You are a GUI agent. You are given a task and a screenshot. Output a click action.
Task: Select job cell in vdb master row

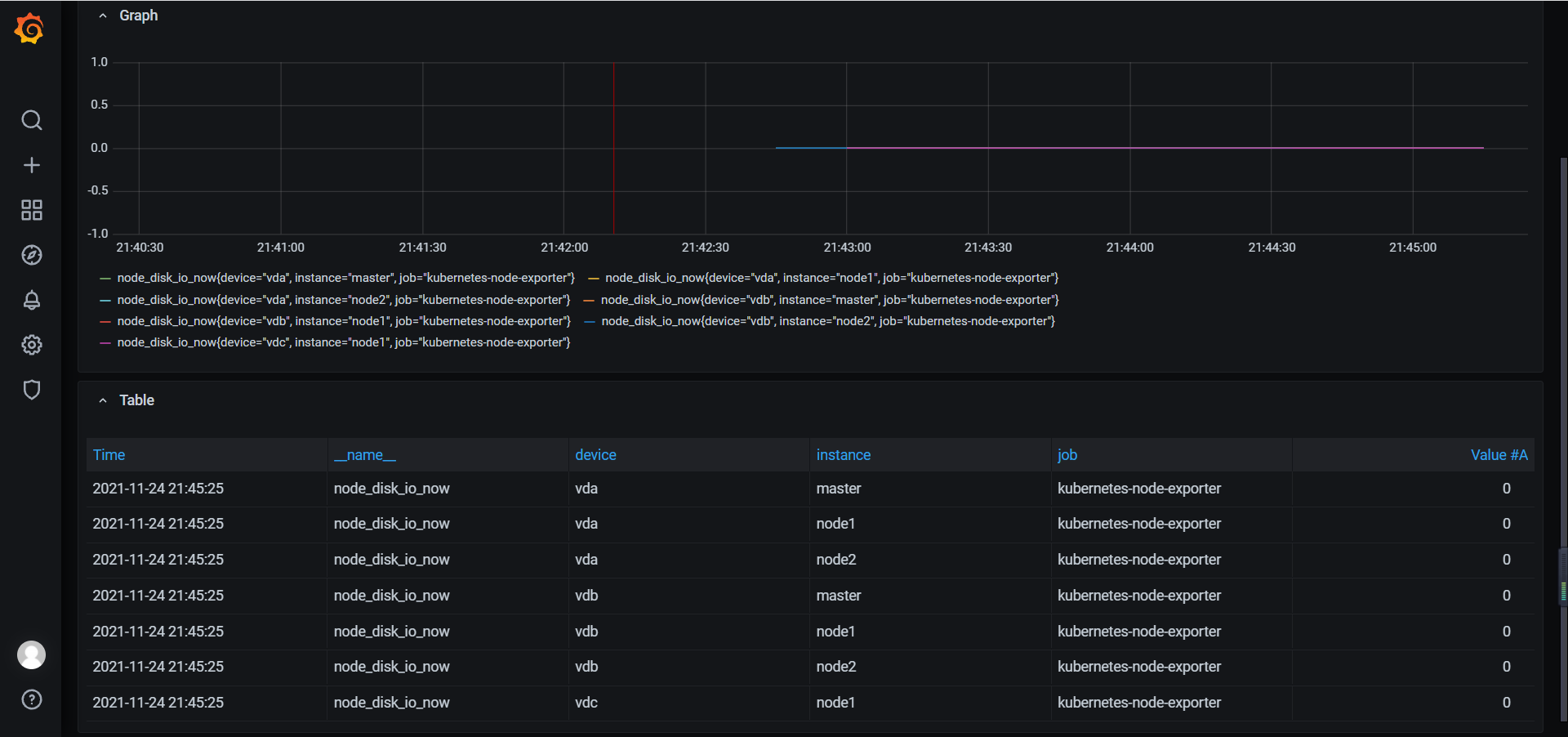[1139, 596]
